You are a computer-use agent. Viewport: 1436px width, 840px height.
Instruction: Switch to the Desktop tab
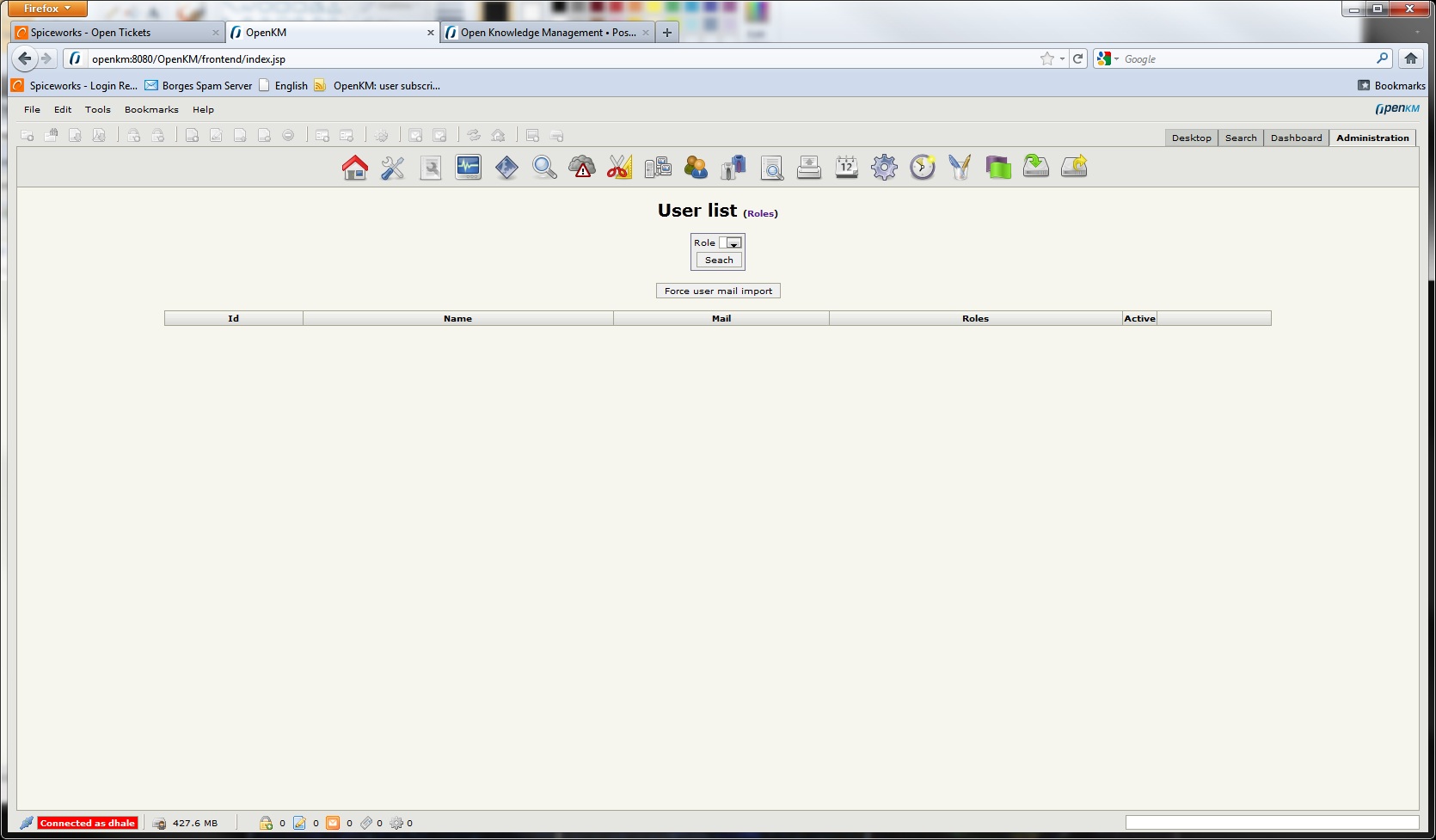[x=1191, y=138]
